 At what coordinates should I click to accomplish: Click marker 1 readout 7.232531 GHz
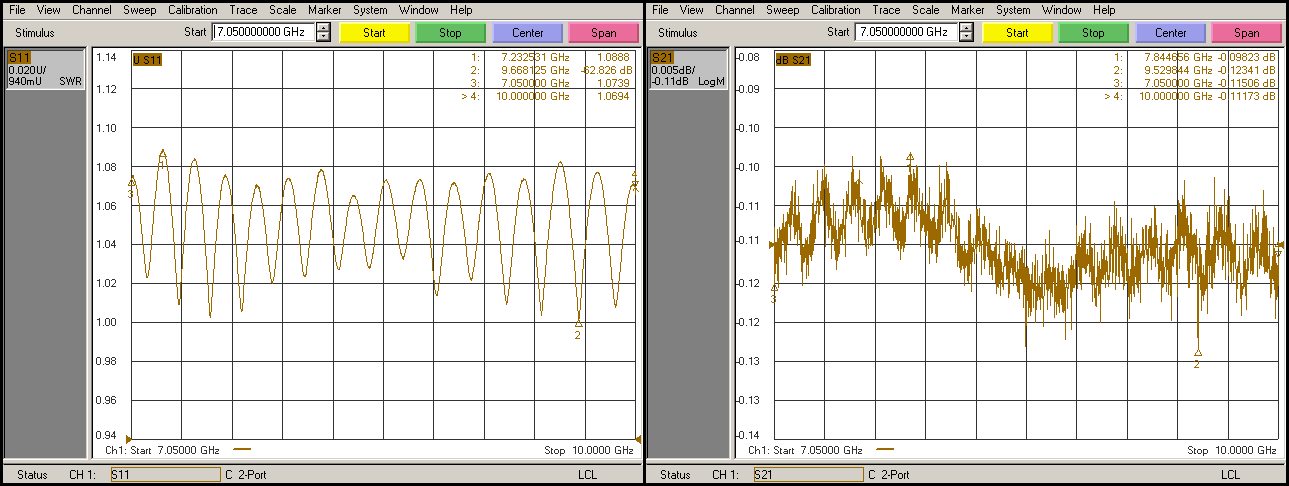point(535,58)
